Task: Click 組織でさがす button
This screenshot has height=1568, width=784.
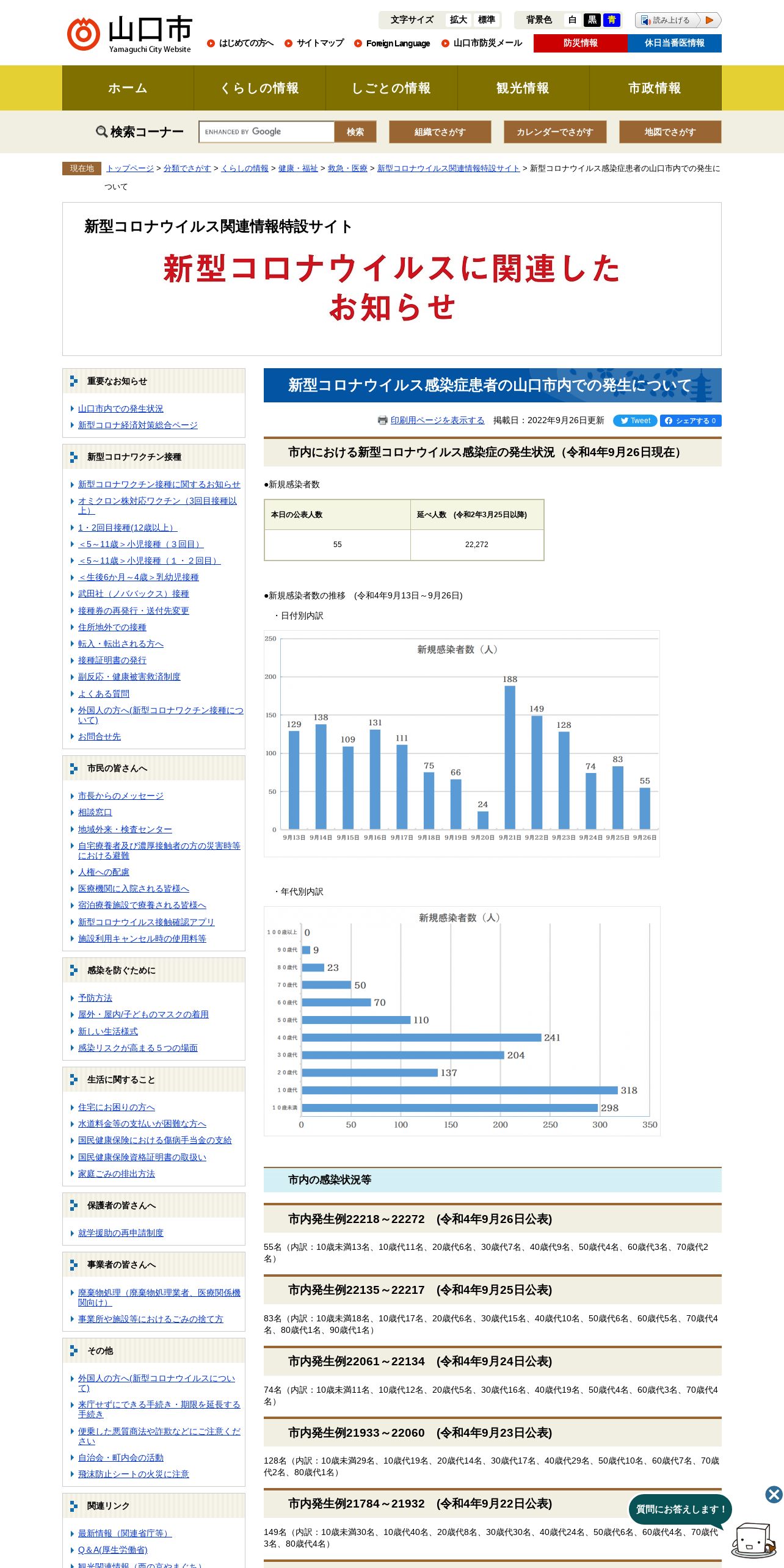Action: point(440,132)
